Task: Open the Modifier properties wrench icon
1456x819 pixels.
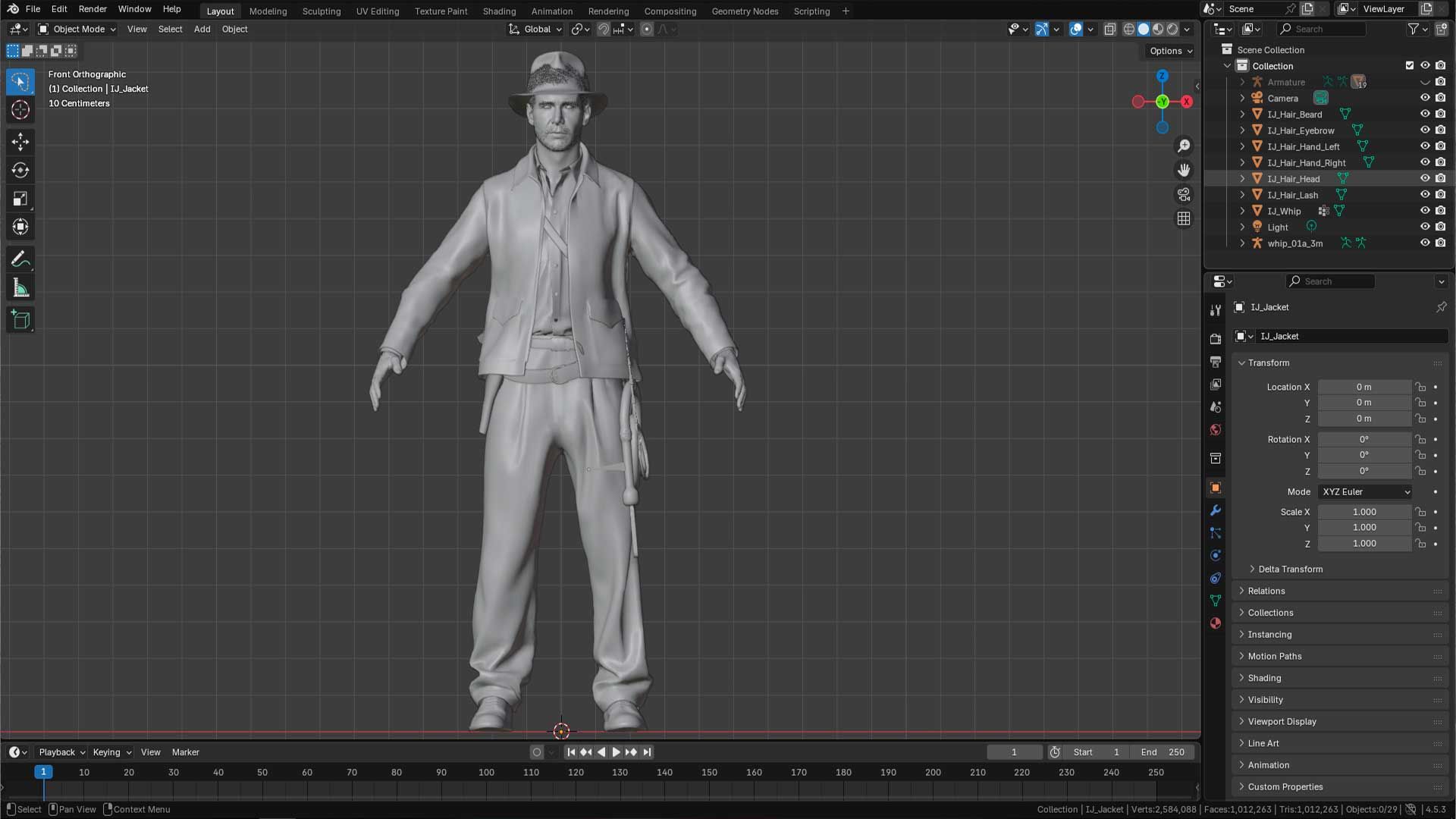Action: 1216,511
